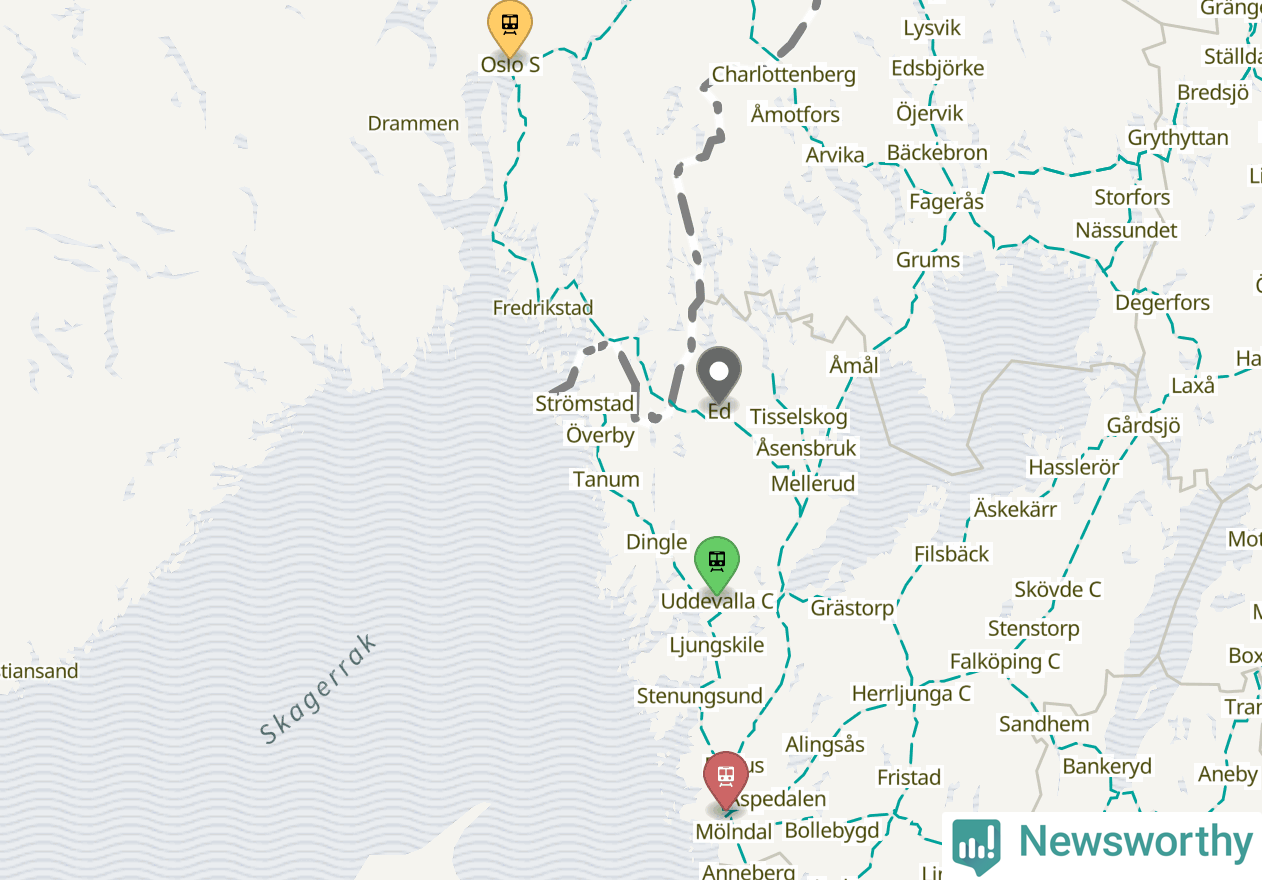The width and height of the screenshot is (1262, 880).
Task: Click the red Mölndal train station marker
Action: (x=726, y=779)
